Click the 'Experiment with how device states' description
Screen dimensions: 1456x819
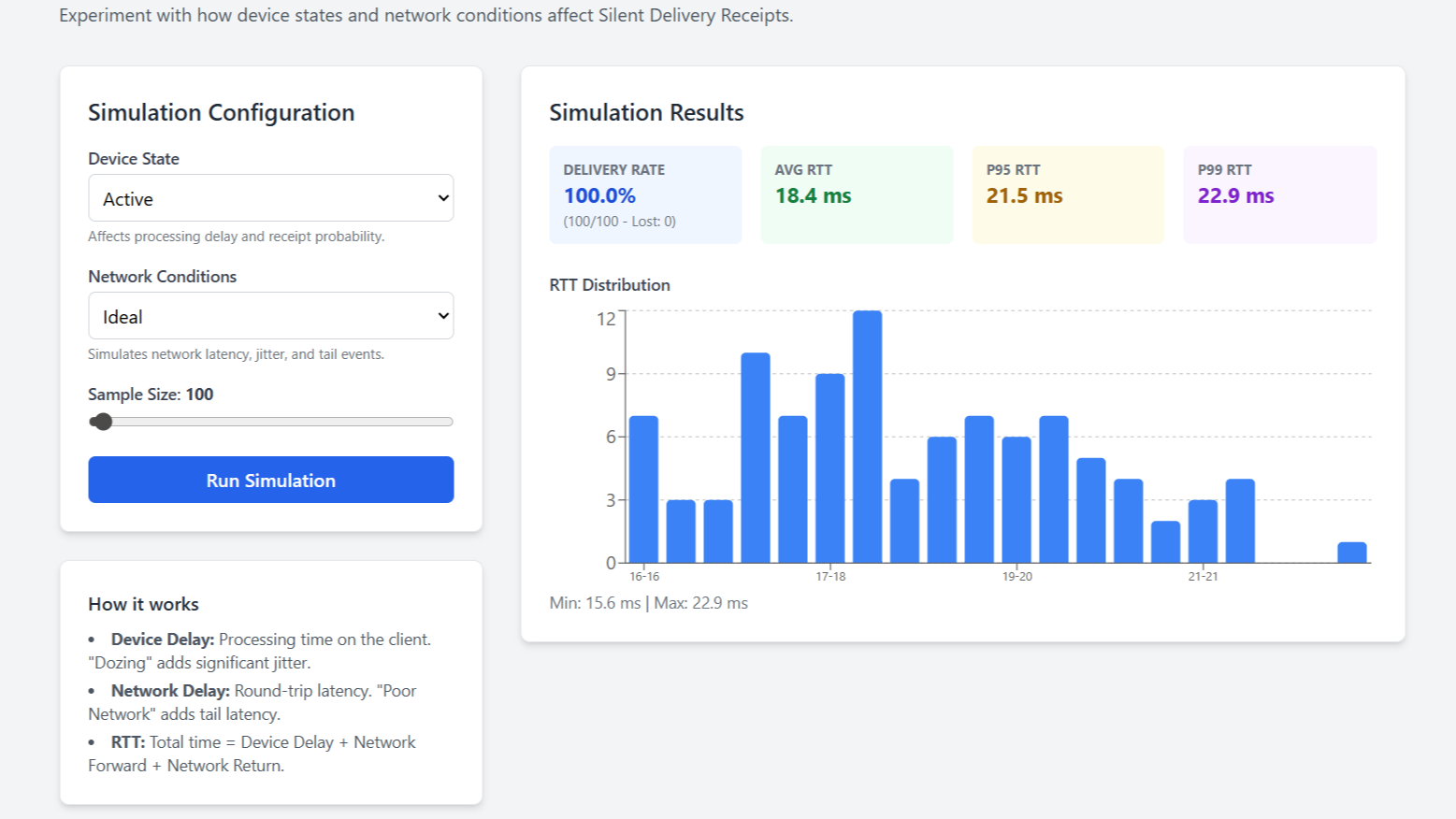click(426, 16)
